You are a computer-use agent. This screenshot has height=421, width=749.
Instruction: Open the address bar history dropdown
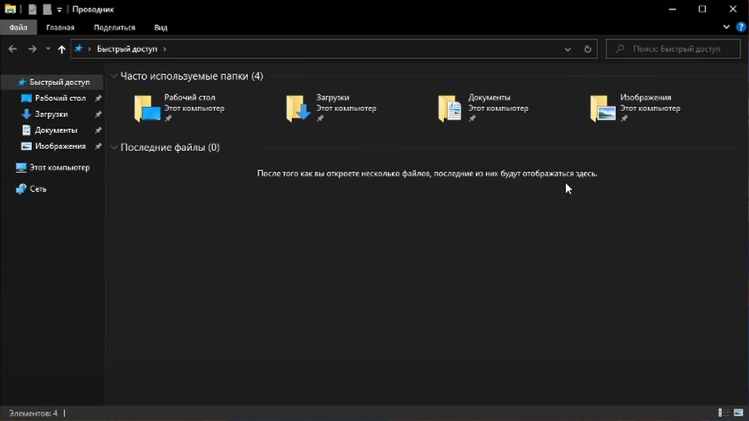point(567,49)
